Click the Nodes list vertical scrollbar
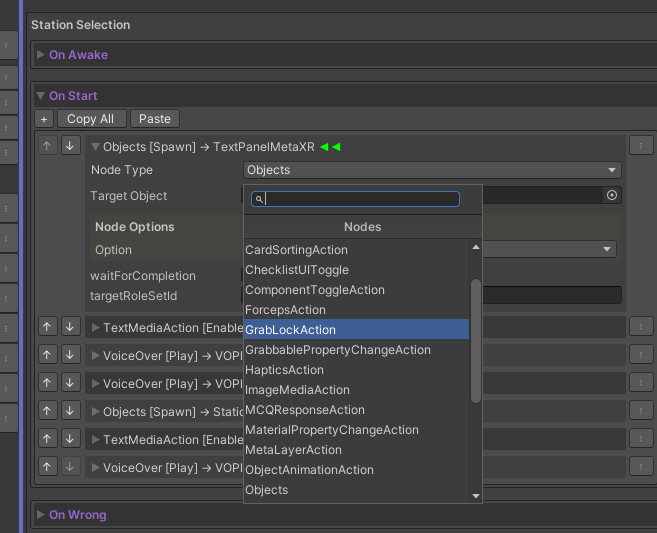Image resolution: width=657 pixels, height=533 pixels. click(476, 340)
